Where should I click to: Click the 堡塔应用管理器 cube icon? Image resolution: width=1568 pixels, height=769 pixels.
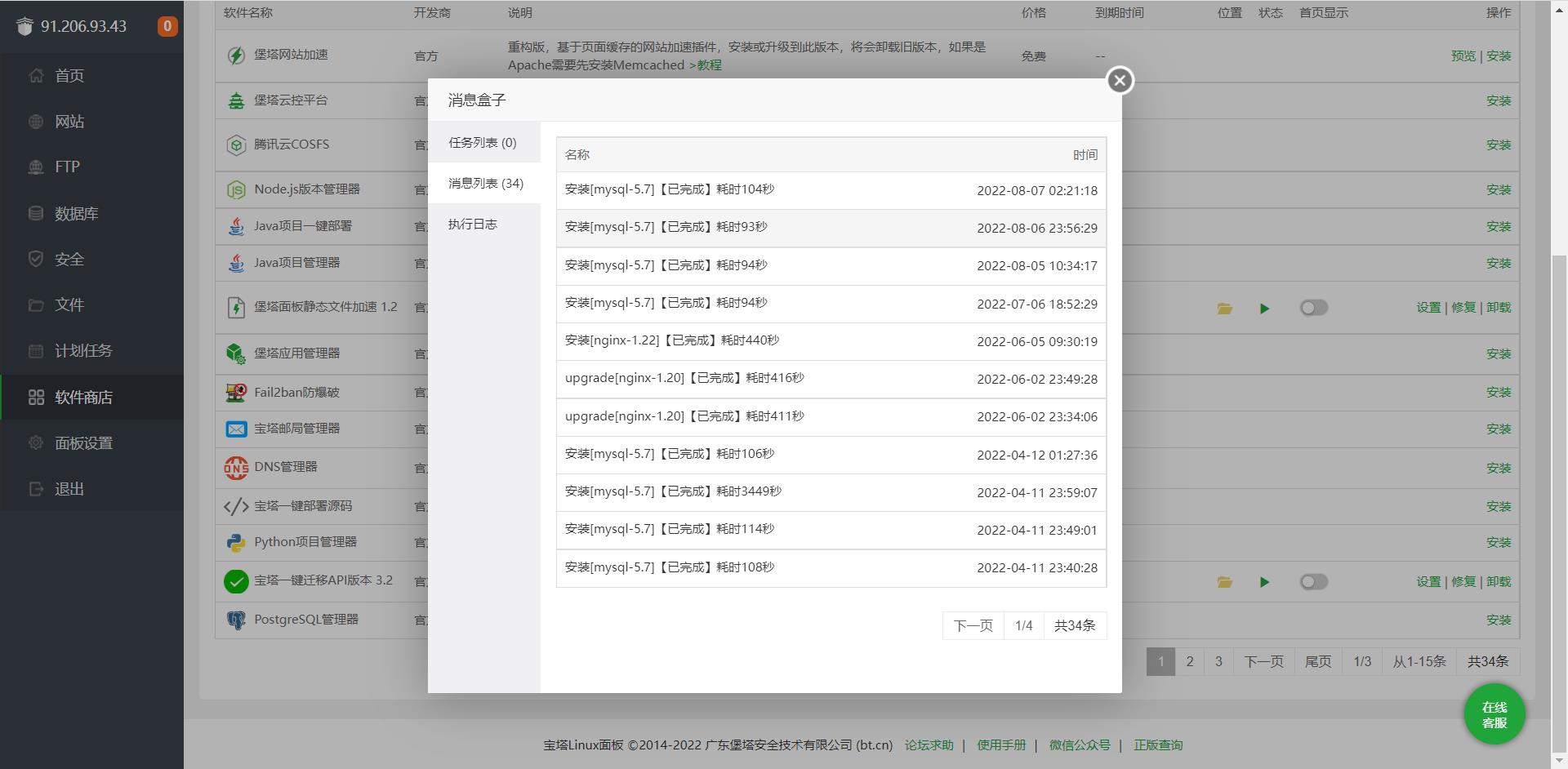[236, 353]
